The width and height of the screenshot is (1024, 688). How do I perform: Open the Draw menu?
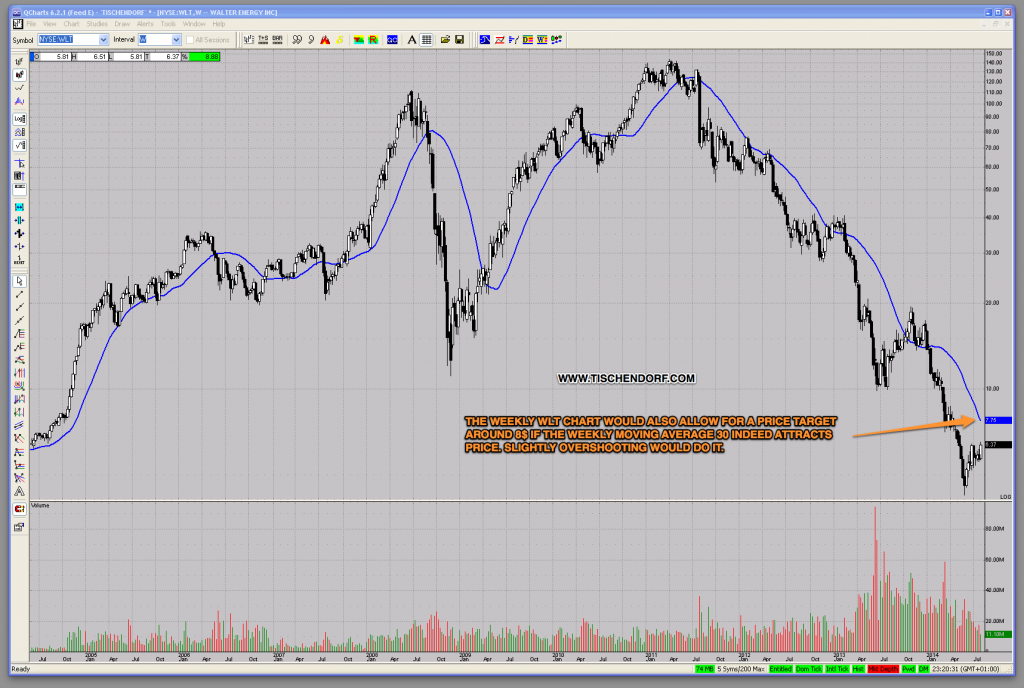coord(122,24)
